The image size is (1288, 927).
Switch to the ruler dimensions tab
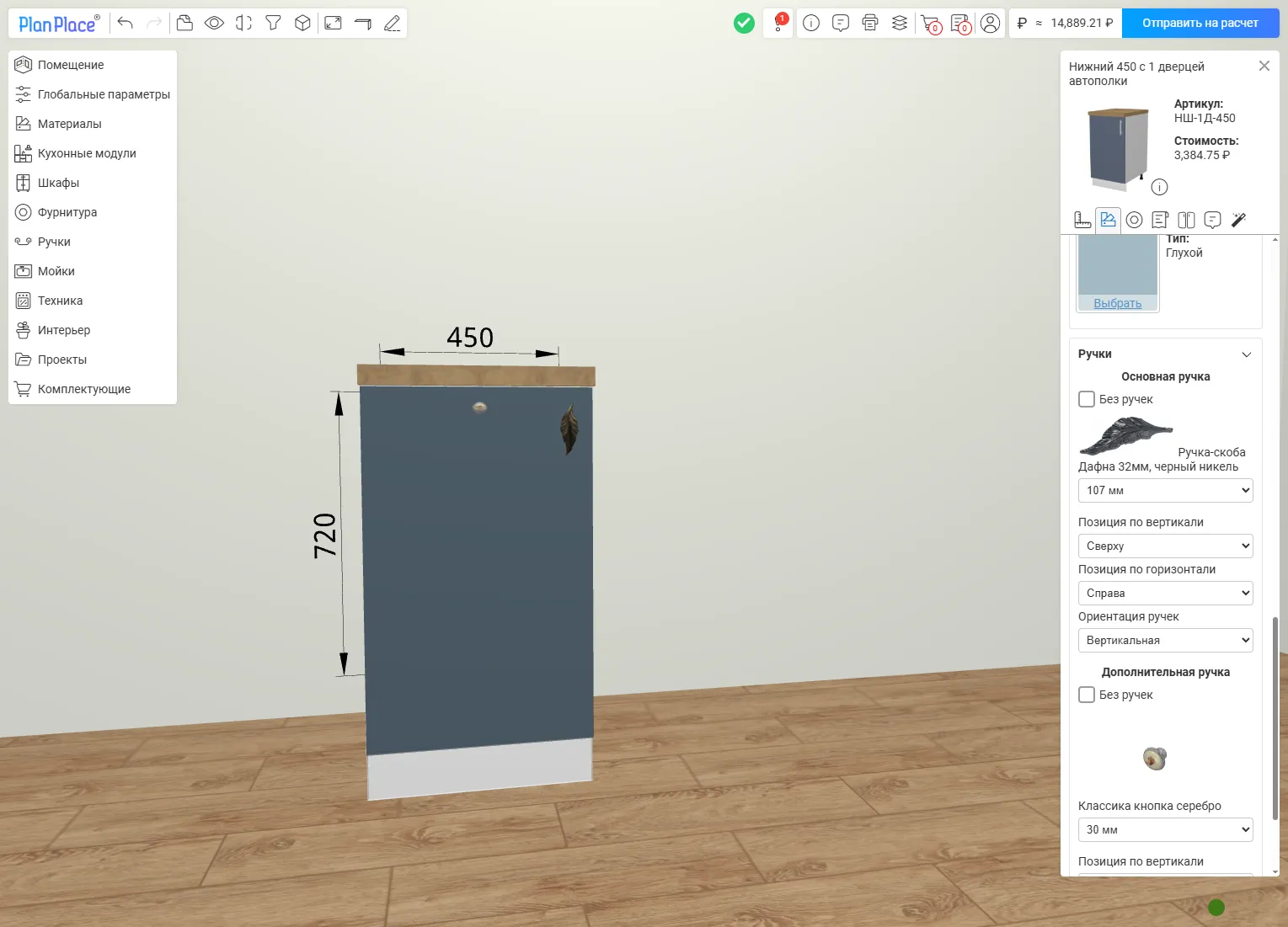click(1082, 220)
